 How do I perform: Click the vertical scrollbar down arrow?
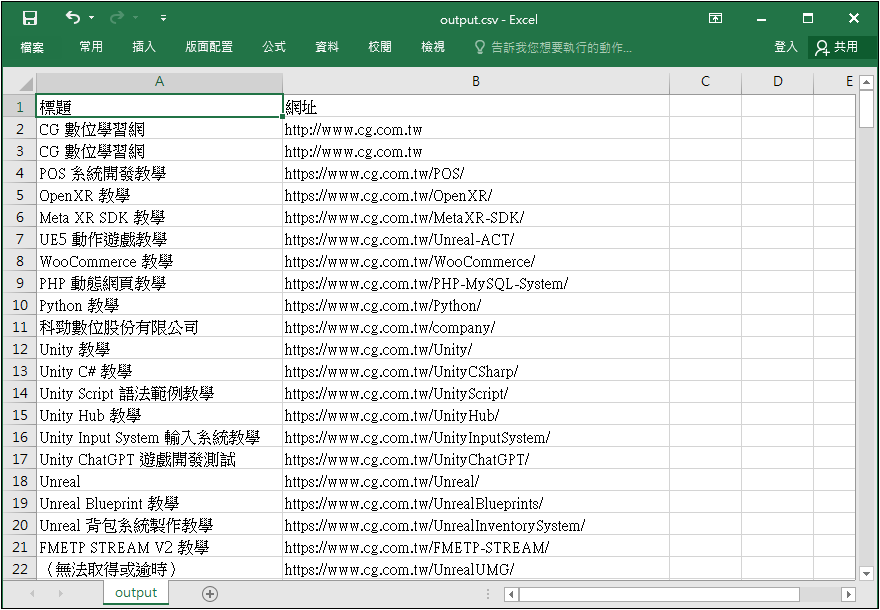point(866,573)
